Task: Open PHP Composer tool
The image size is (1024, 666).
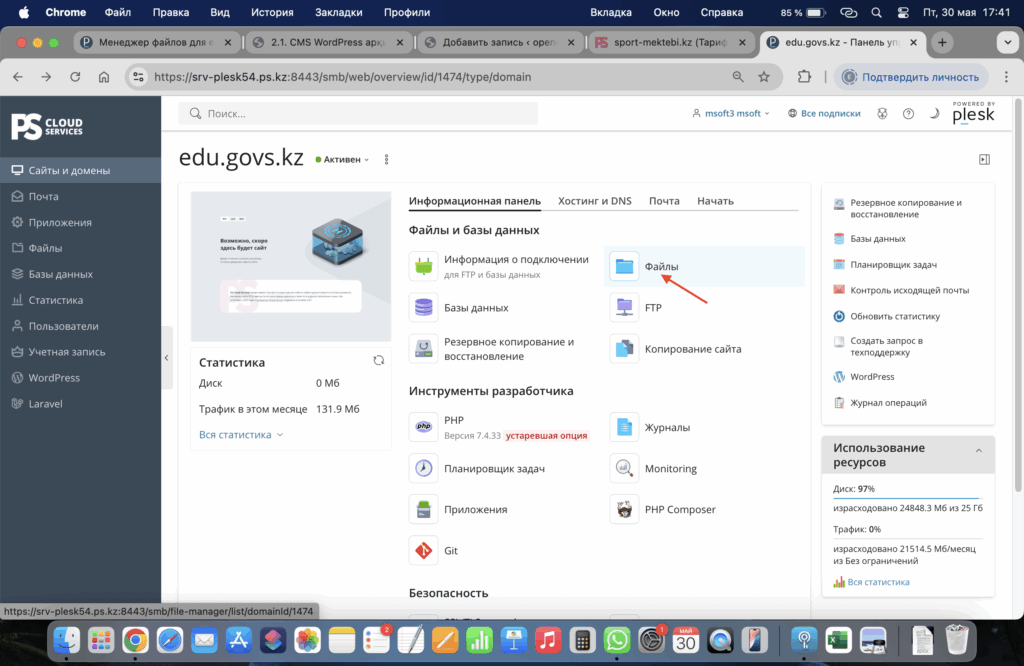Action: (625, 509)
